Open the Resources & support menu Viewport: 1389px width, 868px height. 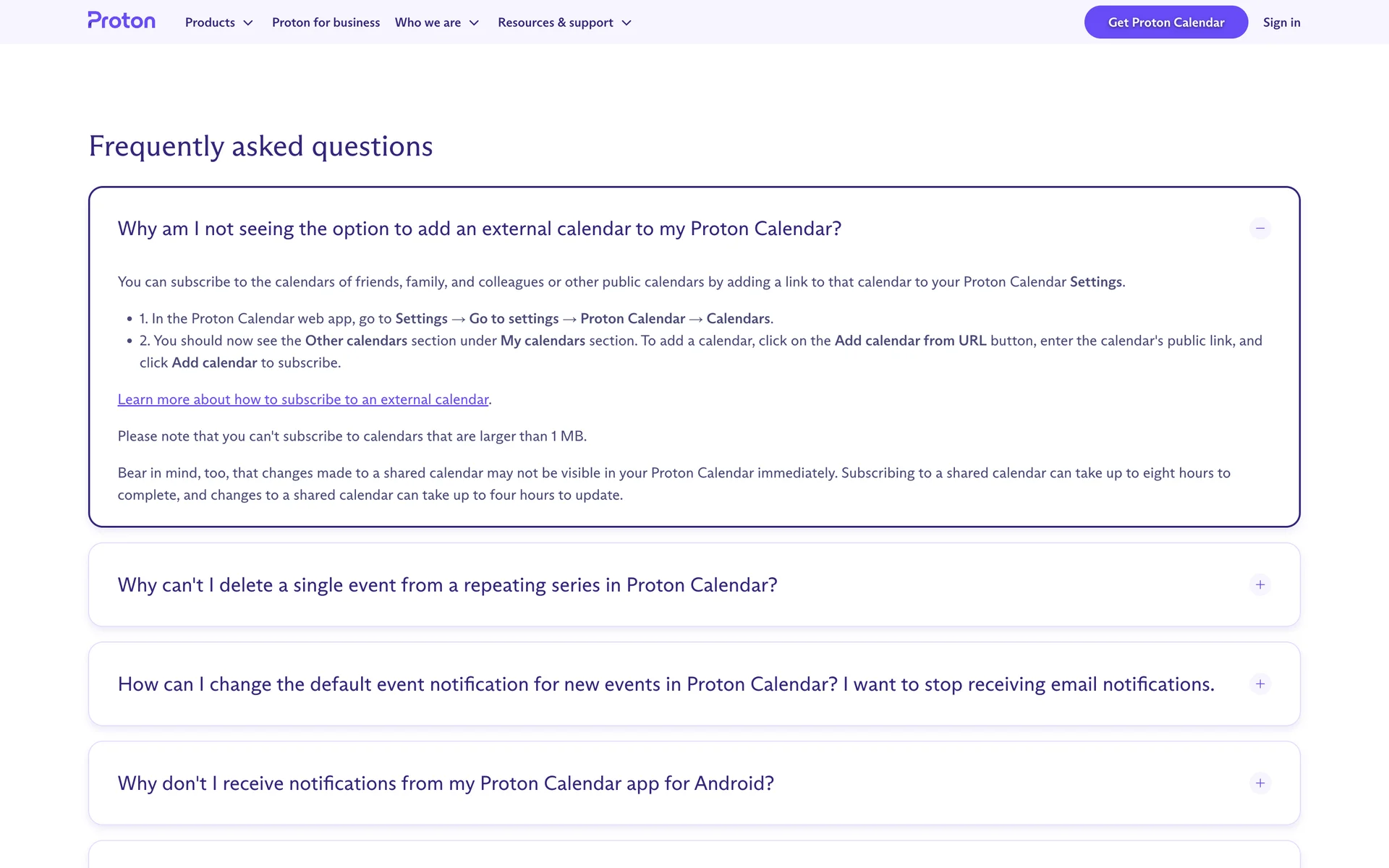click(x=555, y=22)
